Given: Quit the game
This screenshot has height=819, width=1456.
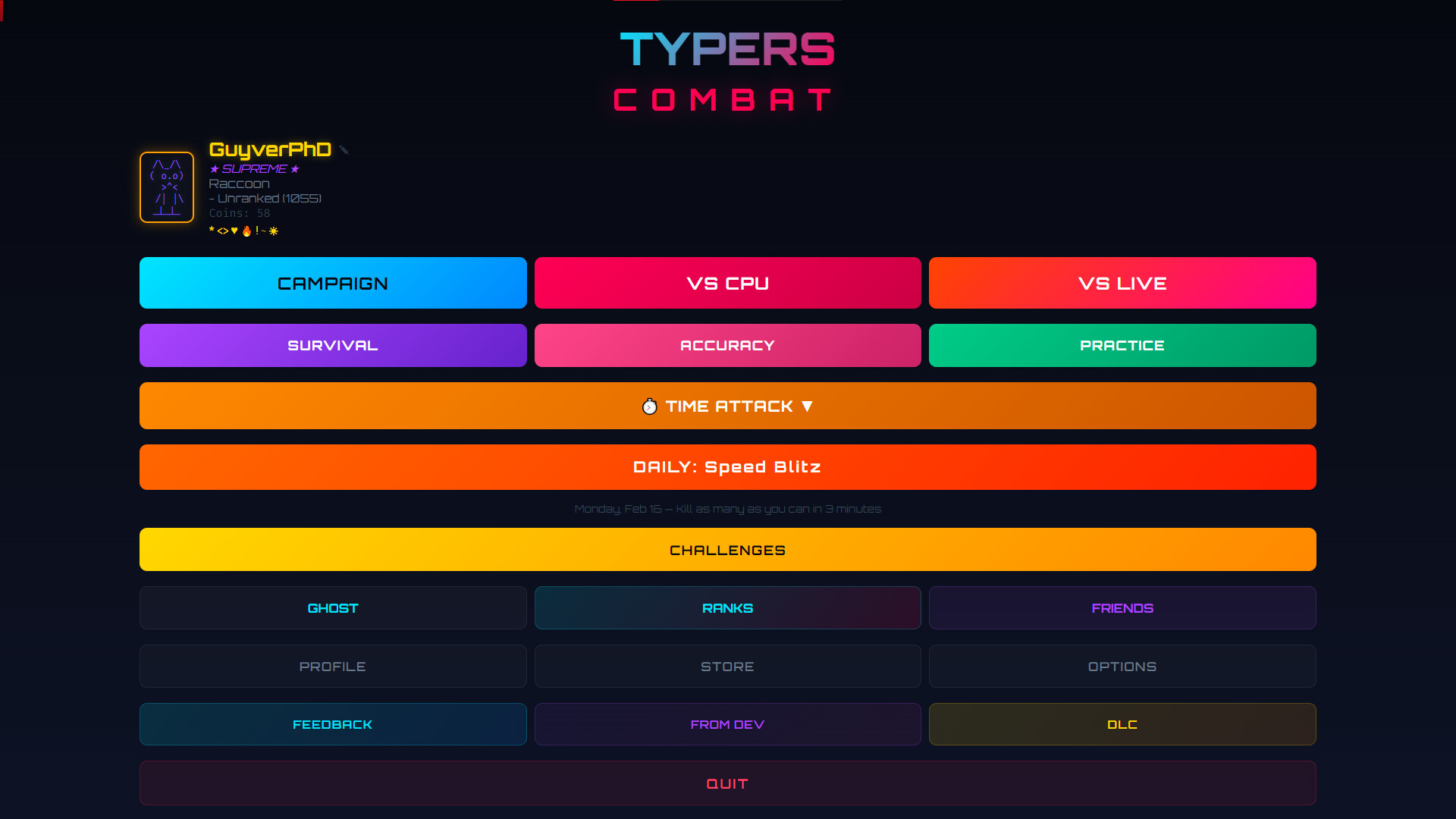Looking at the screenshot, I should click(x=727, y=783).
